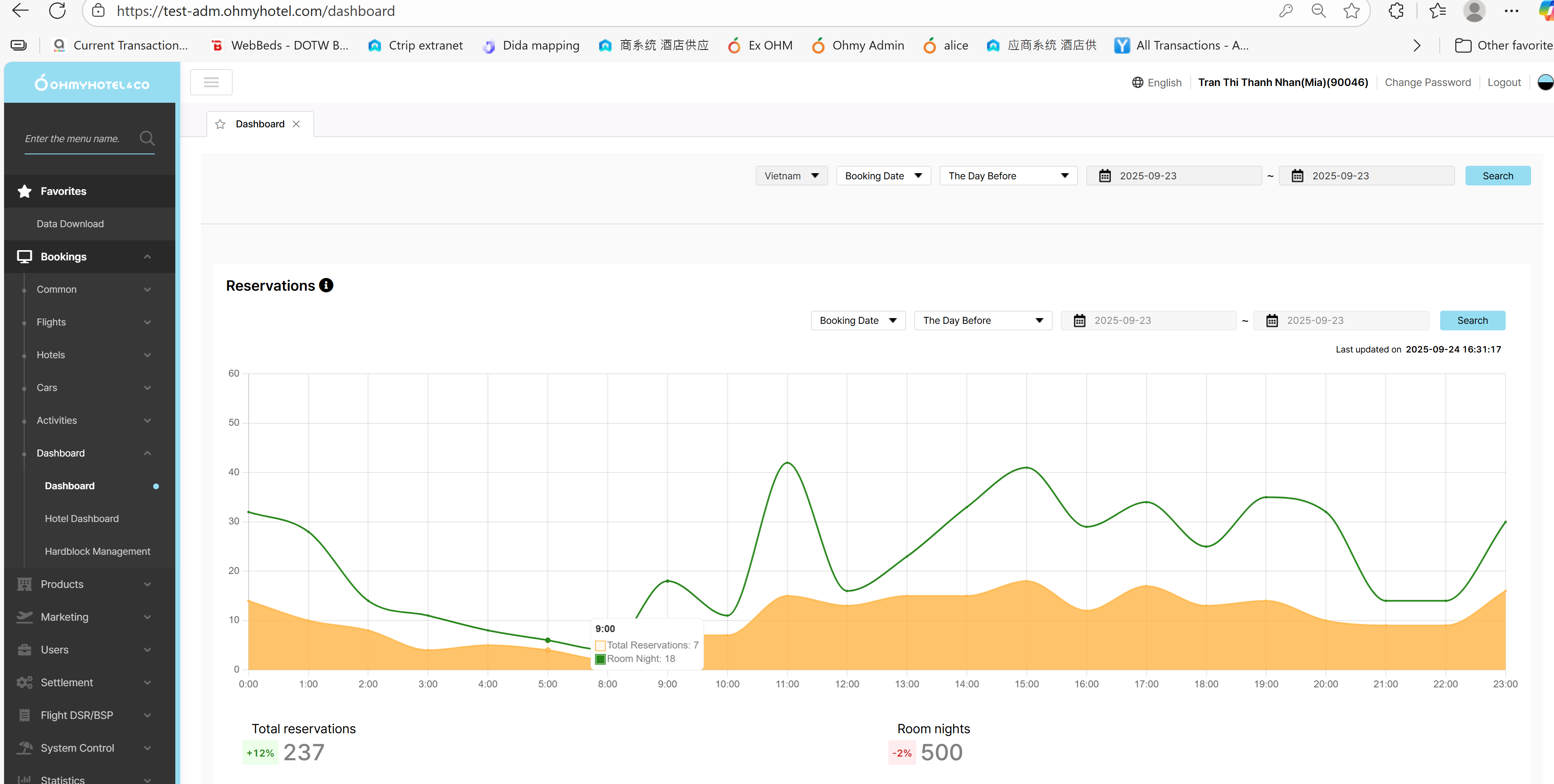Open browser extensions puzzle icon
Screen dimensions: 1554x784
tap(1395, 11)
